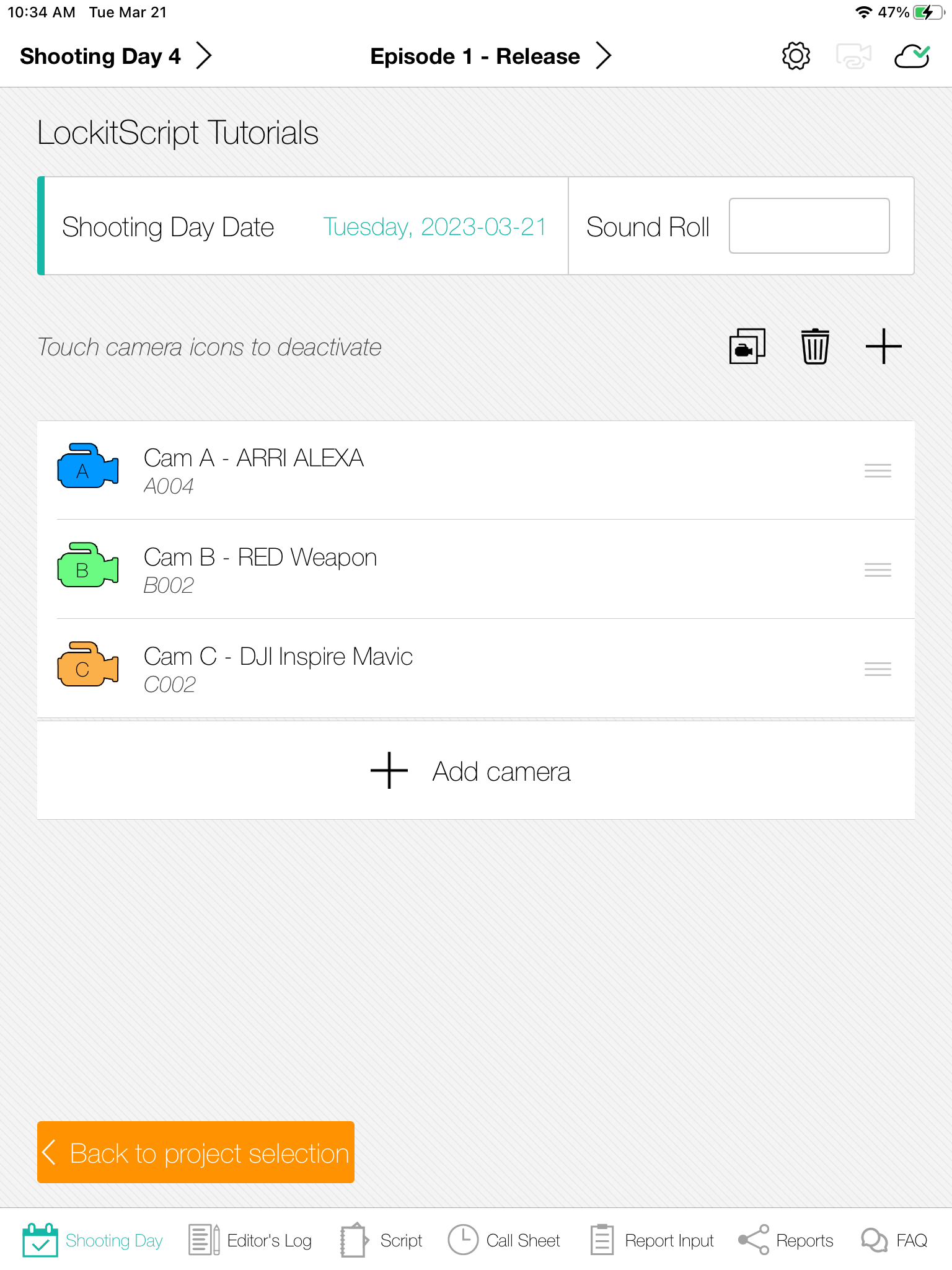This screenshot has width=952, height=1270.
Task: Tap the plus icon beside the trash
Action: coord(883,346)
